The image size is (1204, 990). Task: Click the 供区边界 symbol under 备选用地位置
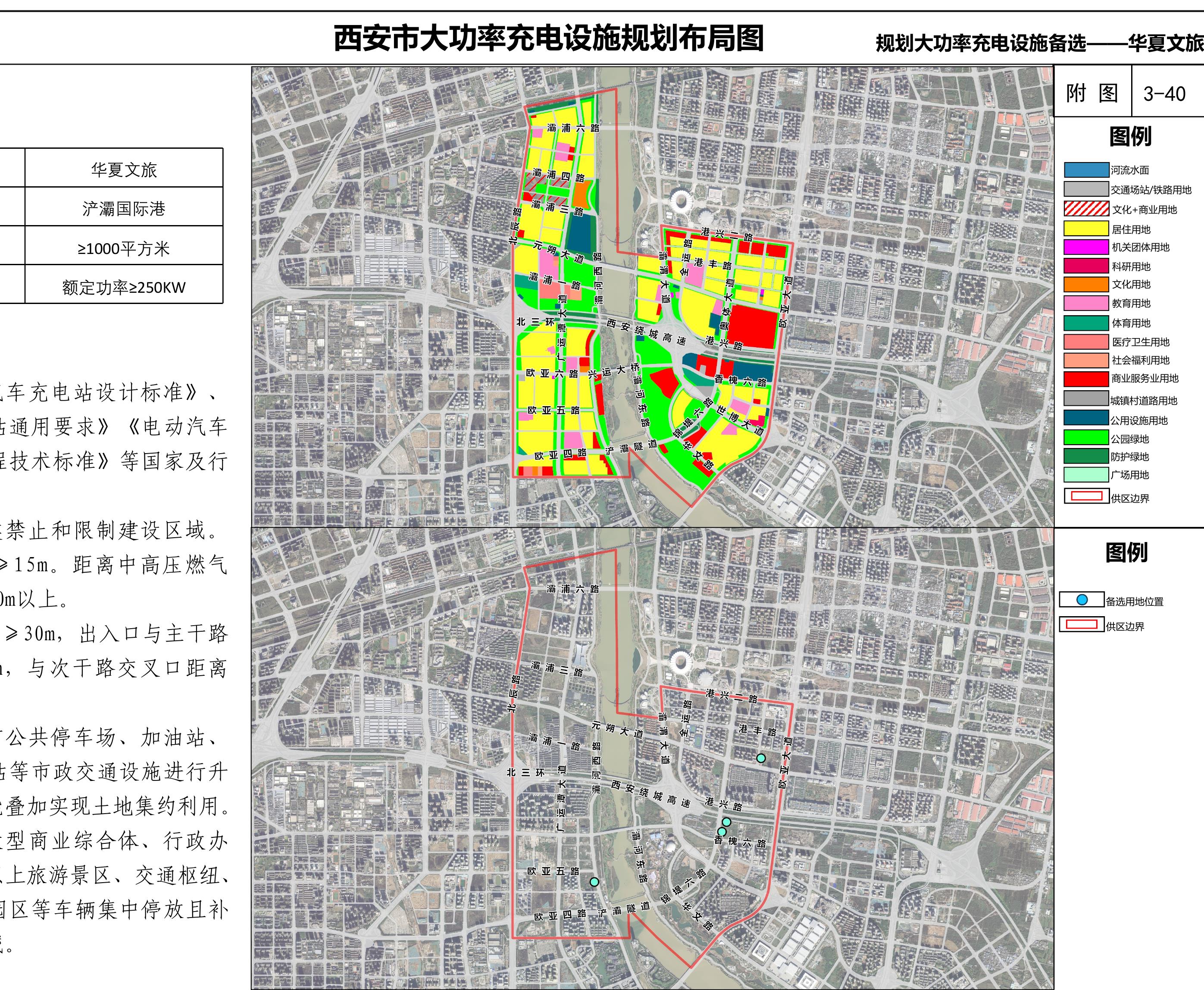(x=1082, y=624)
